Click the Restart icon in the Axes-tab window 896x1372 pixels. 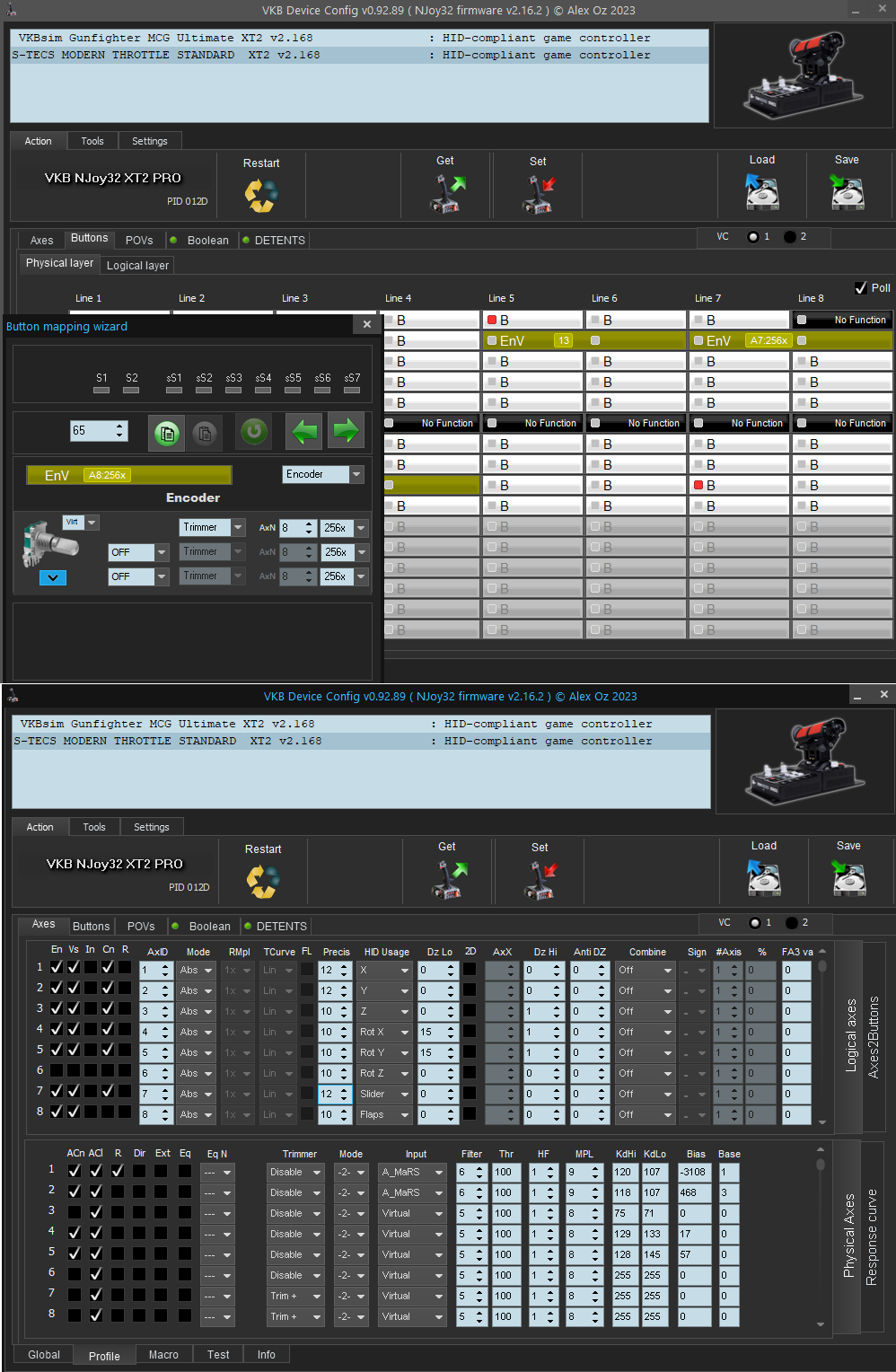coord(263,881)
